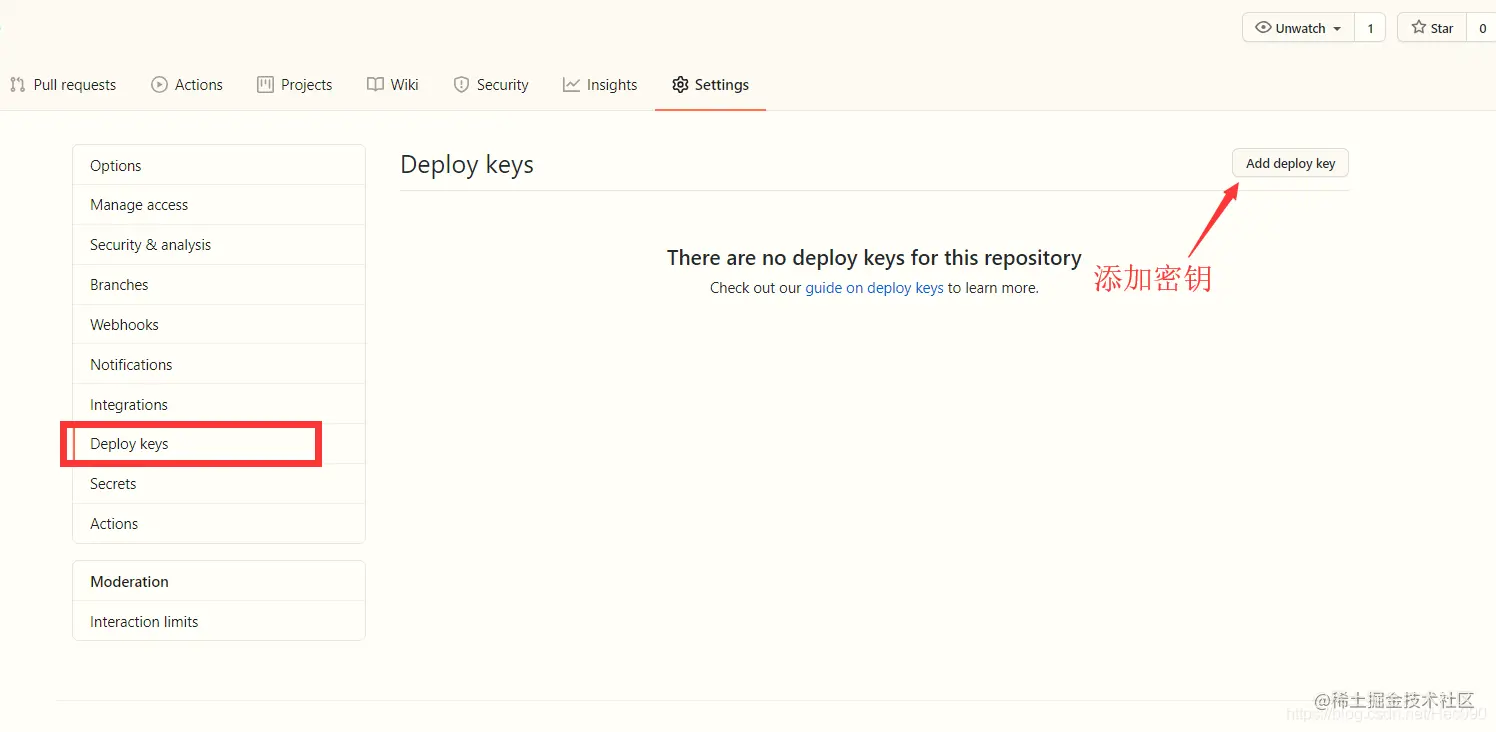The image size is (1496, 732).
Task: Open the Wiki tab
Action: tap(393, 85)
